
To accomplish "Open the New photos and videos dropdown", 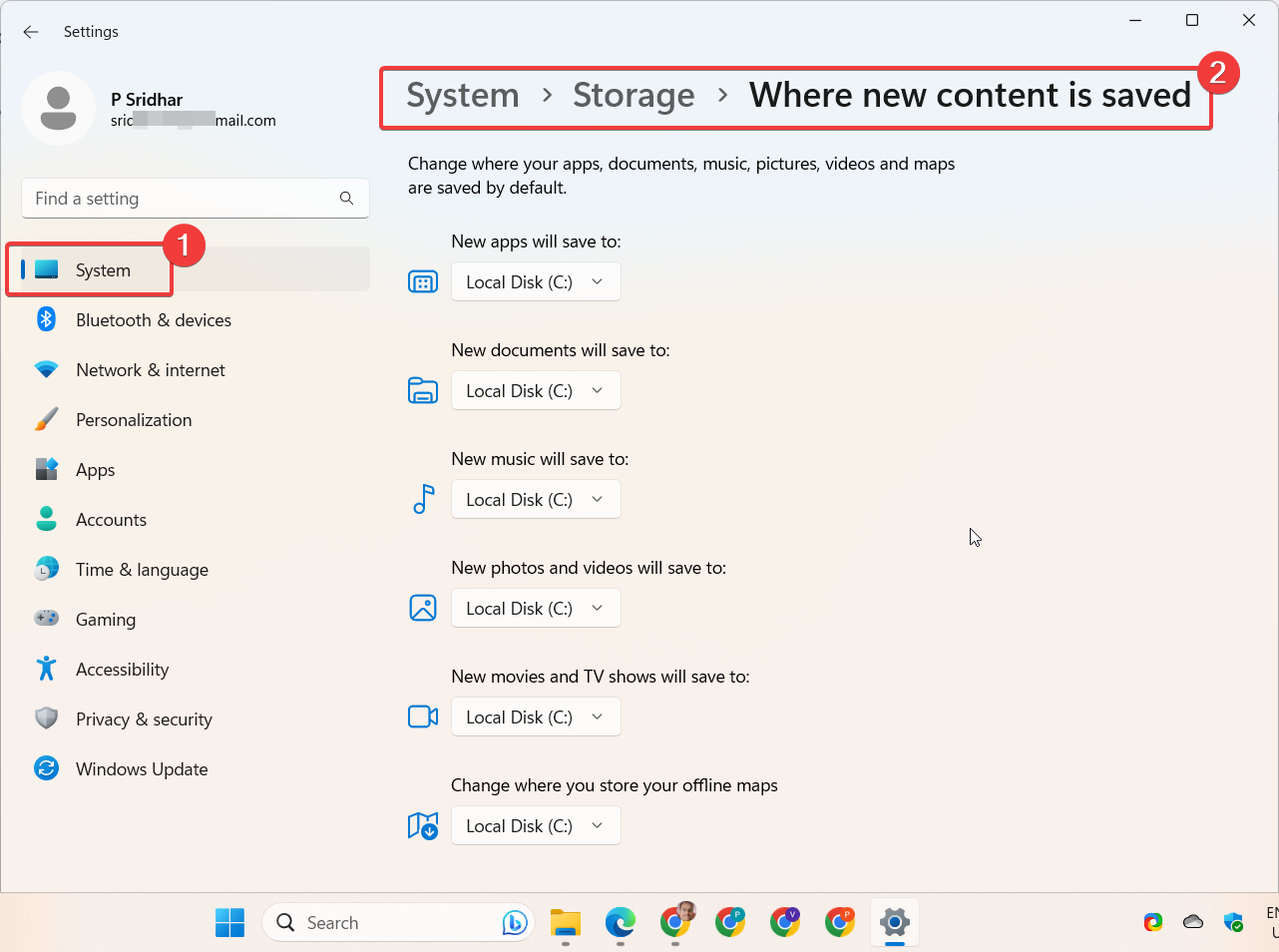I will coord(536,609).
